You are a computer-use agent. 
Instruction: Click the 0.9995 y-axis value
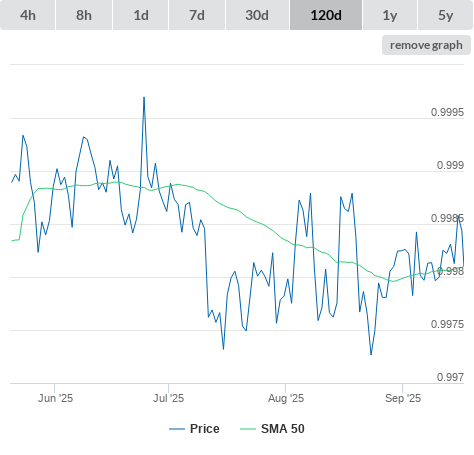tap(447, 112)
